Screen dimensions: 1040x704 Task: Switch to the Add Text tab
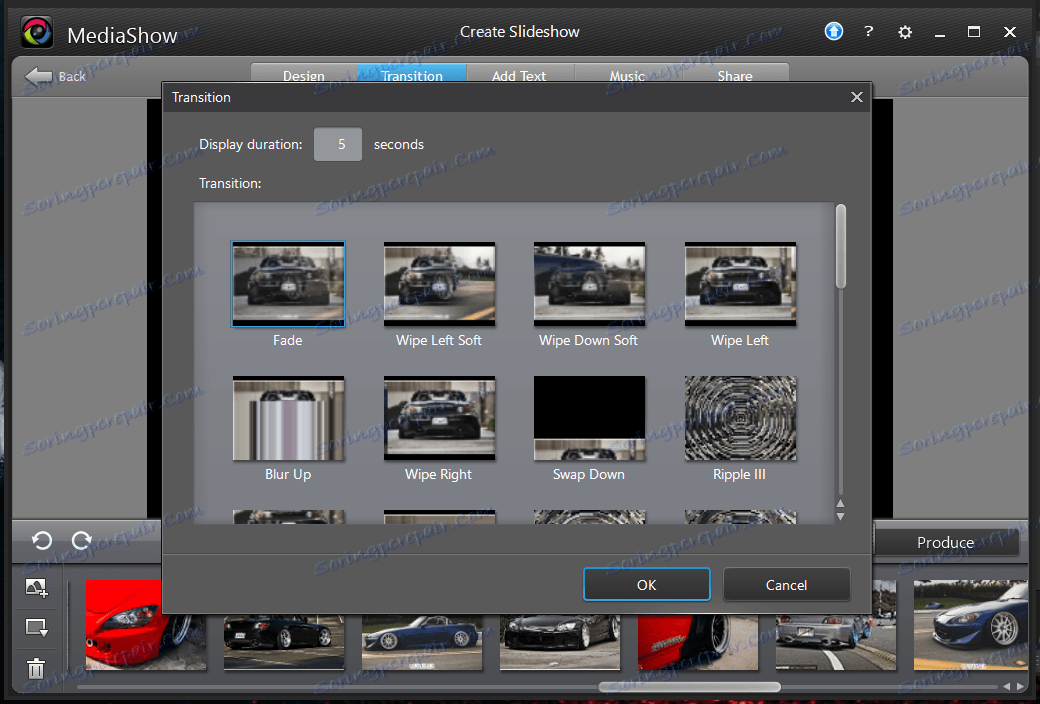(x=519, y=76)
